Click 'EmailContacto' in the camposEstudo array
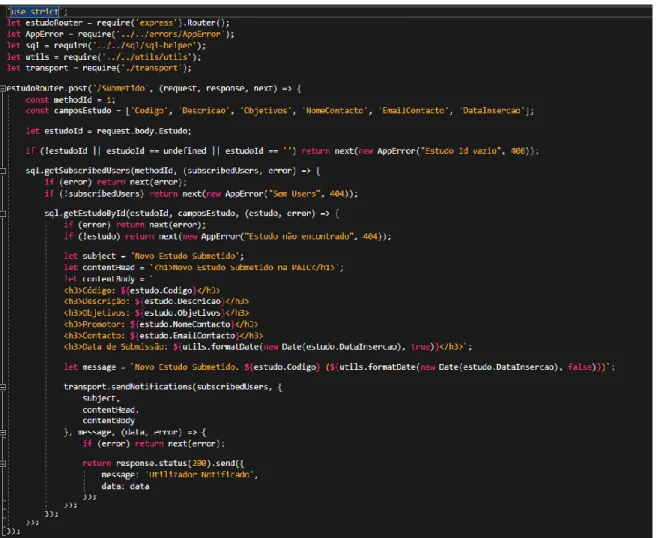Screen dimensions: 657x538 click(x=413, y=111)
